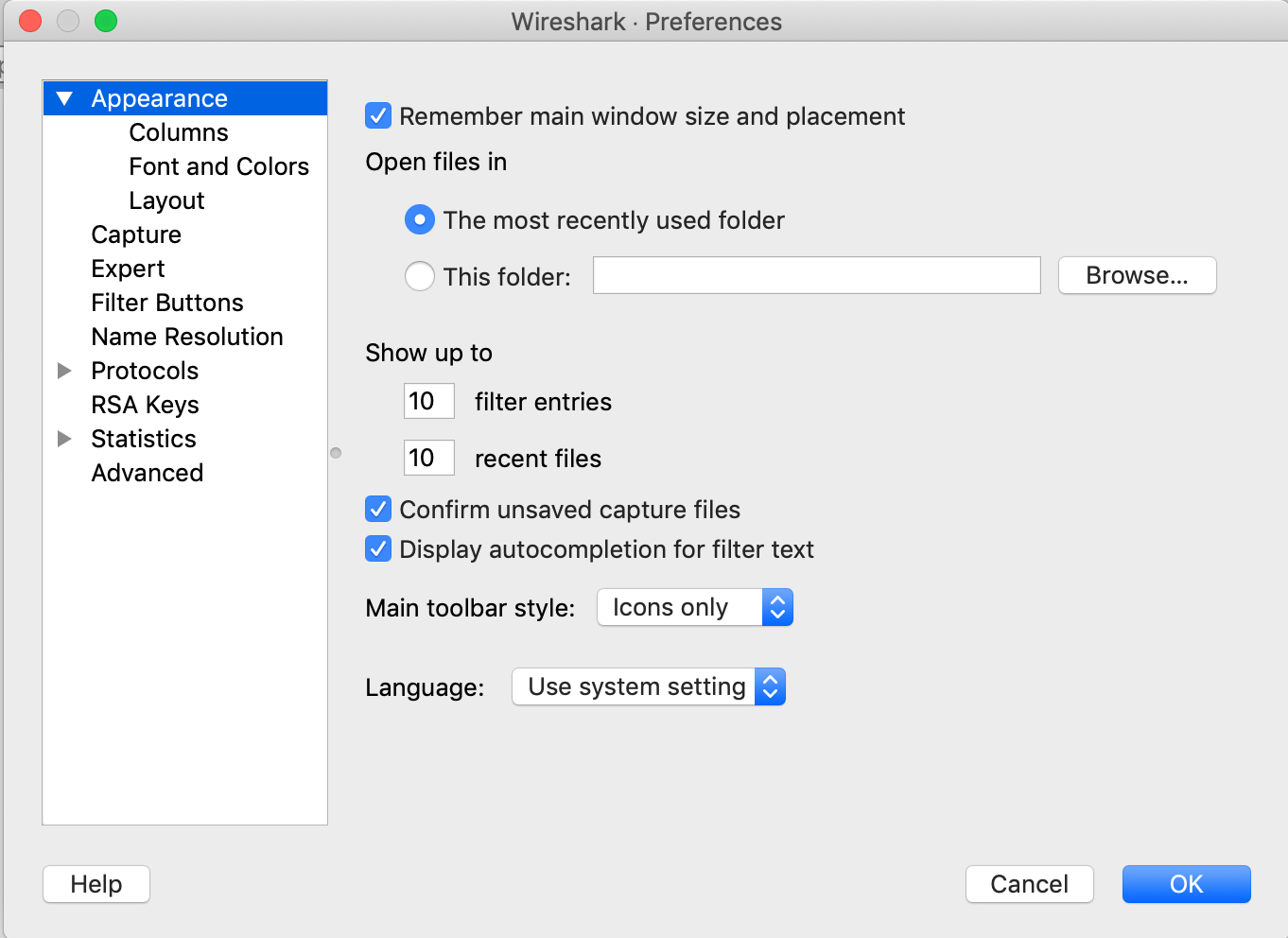
Task: Select the Protocols category
Action: pyautogui.click(x=145, y=371)
